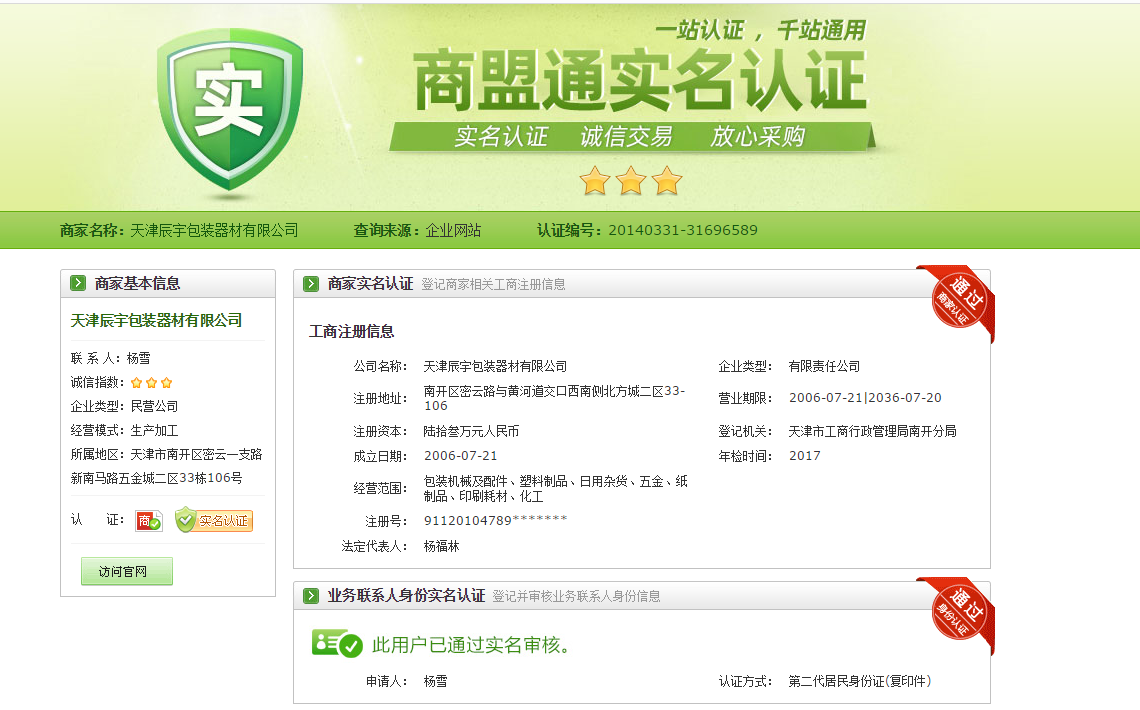Click the business term dates 2006-07-21|2036-07-20

coord(865,398)
